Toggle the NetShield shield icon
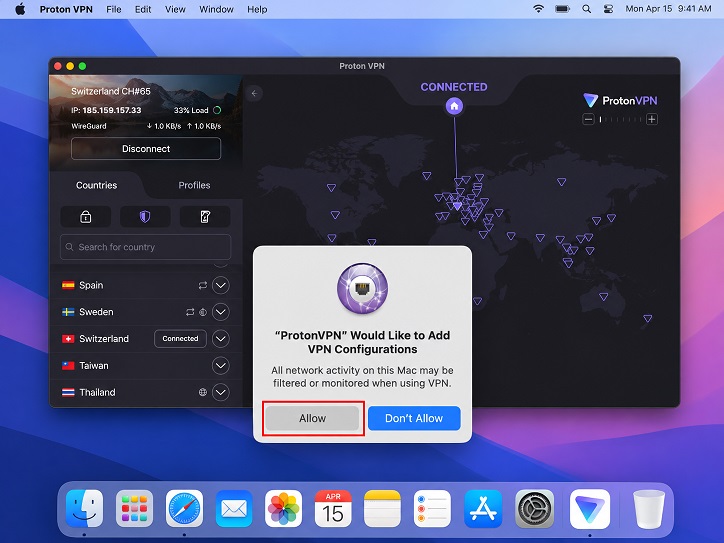Screen dimensions: 724x543 click(x=145, y=217)
